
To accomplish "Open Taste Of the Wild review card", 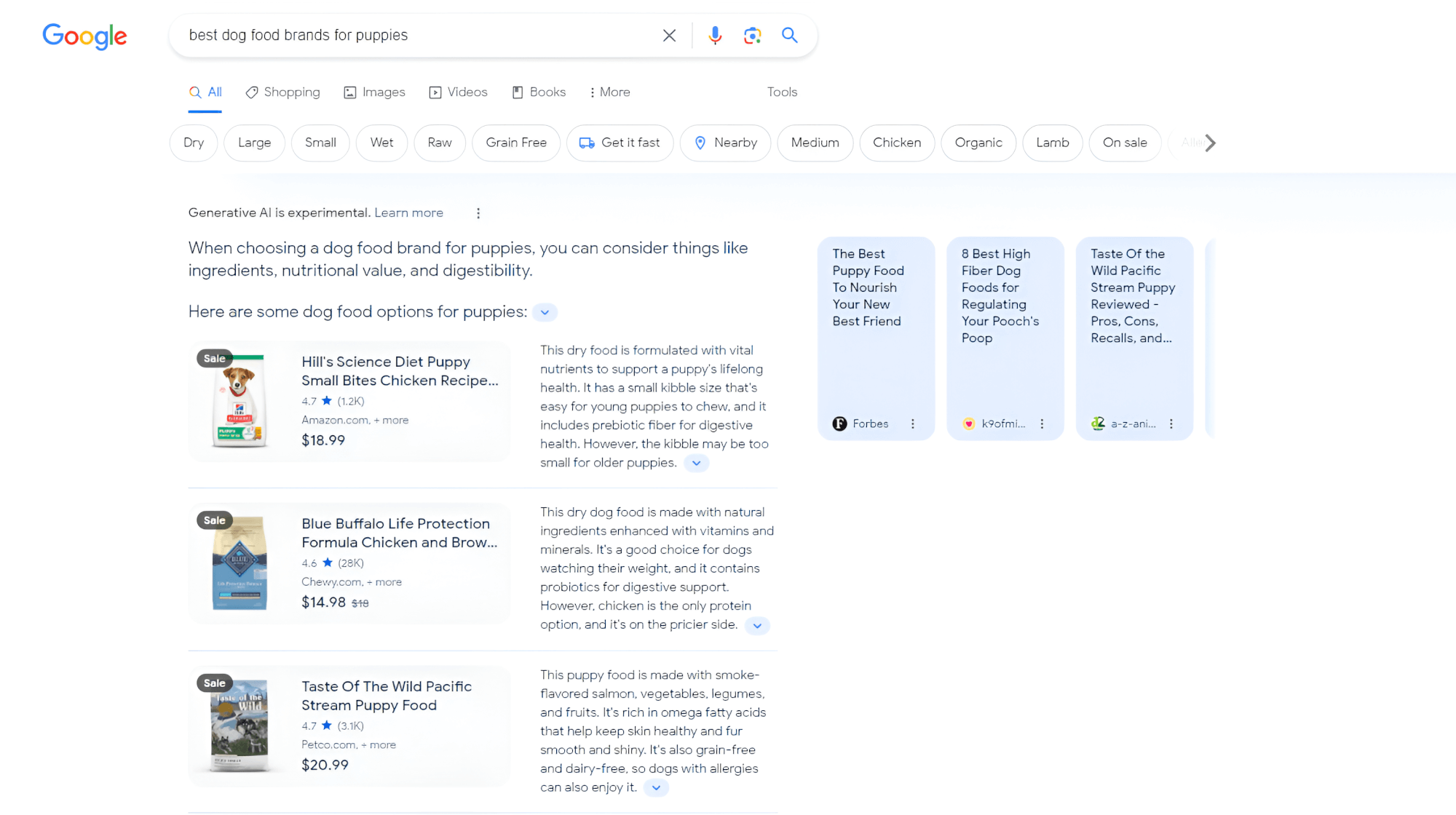I will click(1134, 338).
